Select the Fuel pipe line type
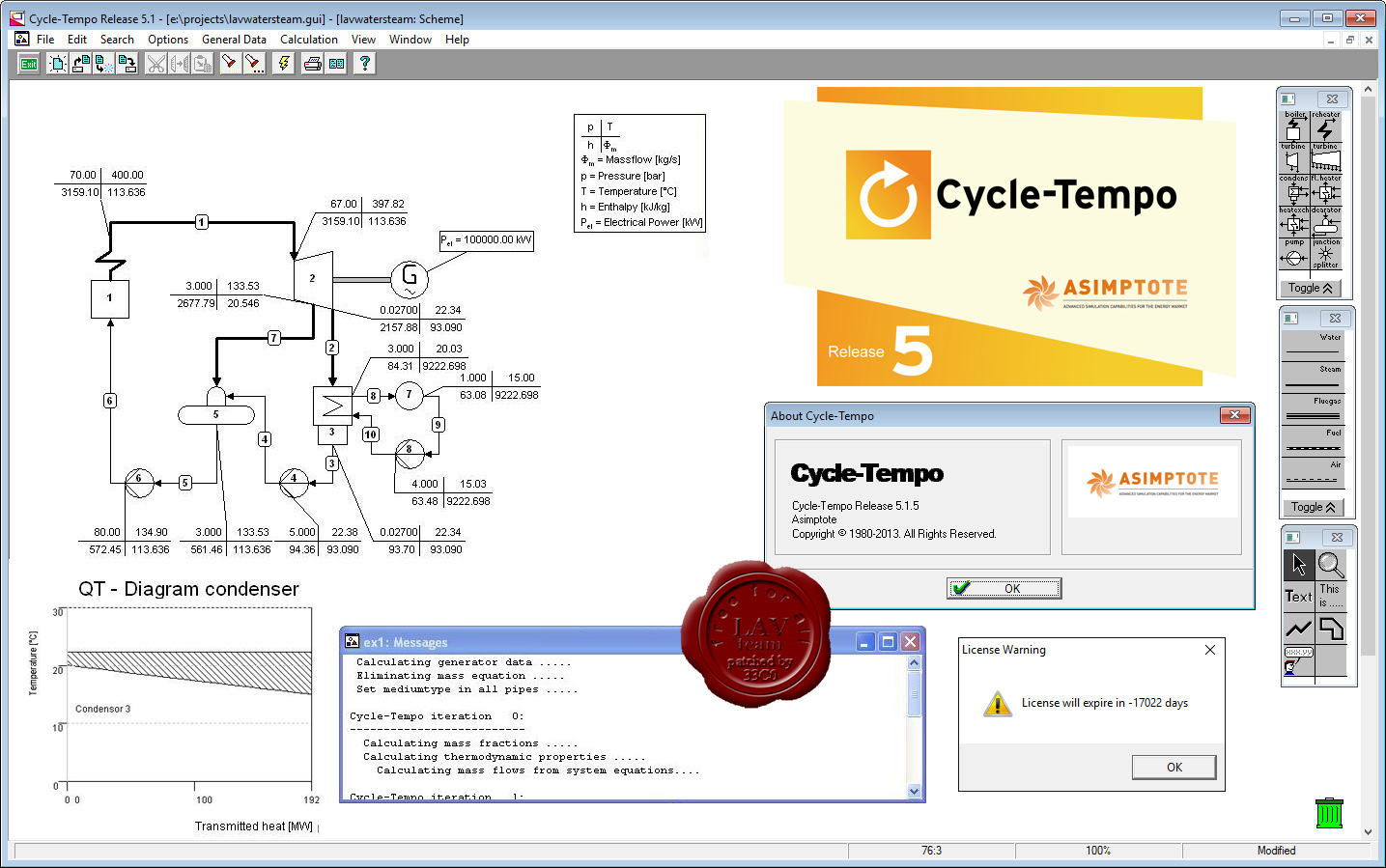This screenshot has width=1386, height=868. click(x=1313, y=442)
